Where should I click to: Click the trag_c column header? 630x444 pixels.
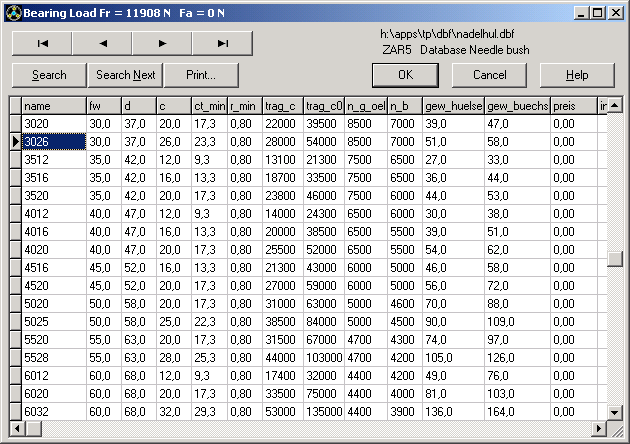pyautogui.click(x=283, y=106)
